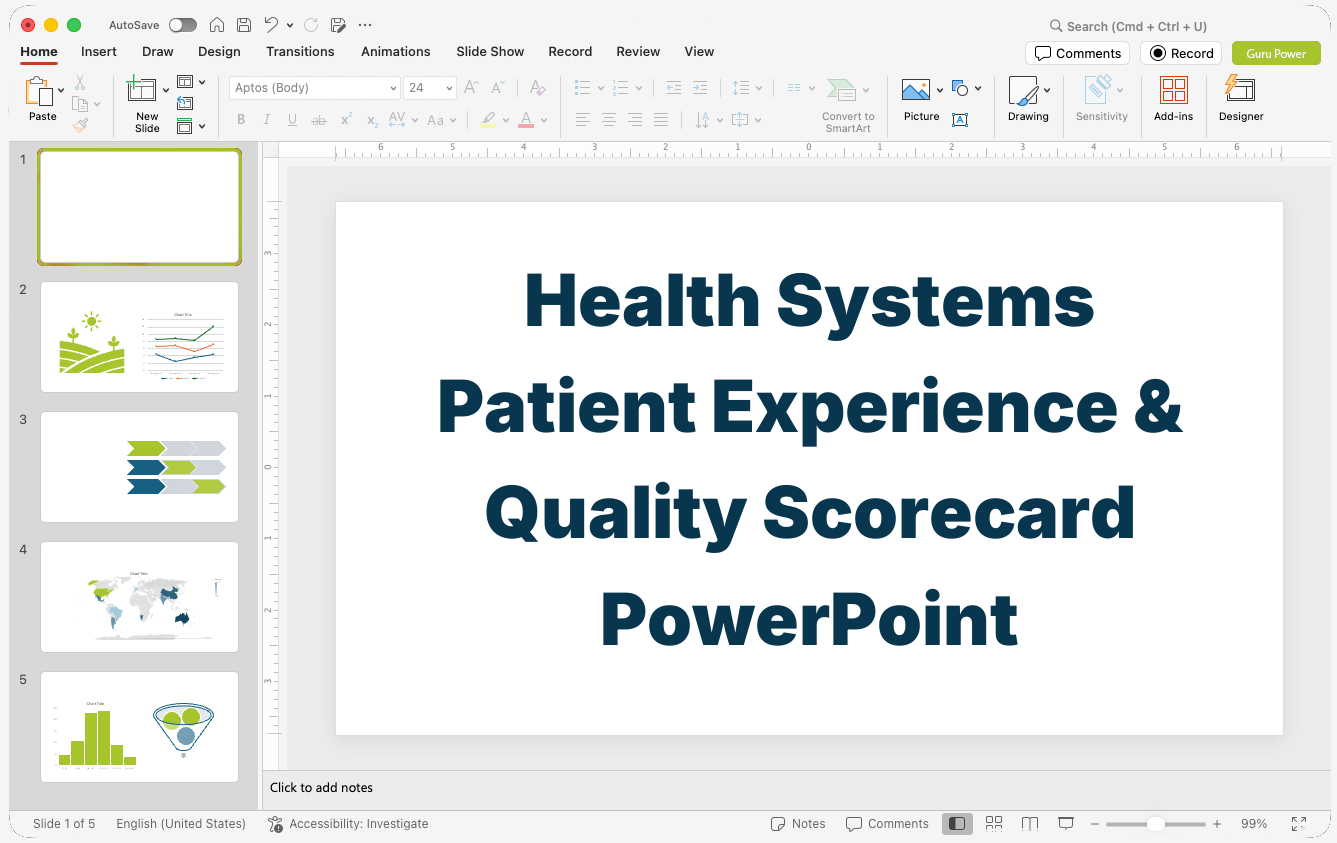The width and height of the screenshot is (1337, 843).
Task: Click the Numbering list icon
Action: point(620,88)
